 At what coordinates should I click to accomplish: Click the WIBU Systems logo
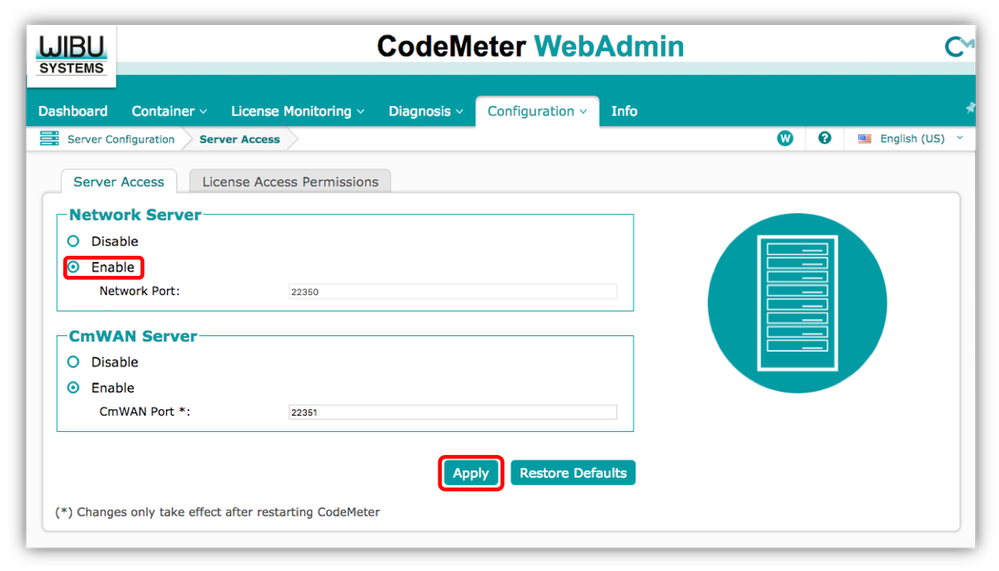pyautogui.click(x=71, y=55)
